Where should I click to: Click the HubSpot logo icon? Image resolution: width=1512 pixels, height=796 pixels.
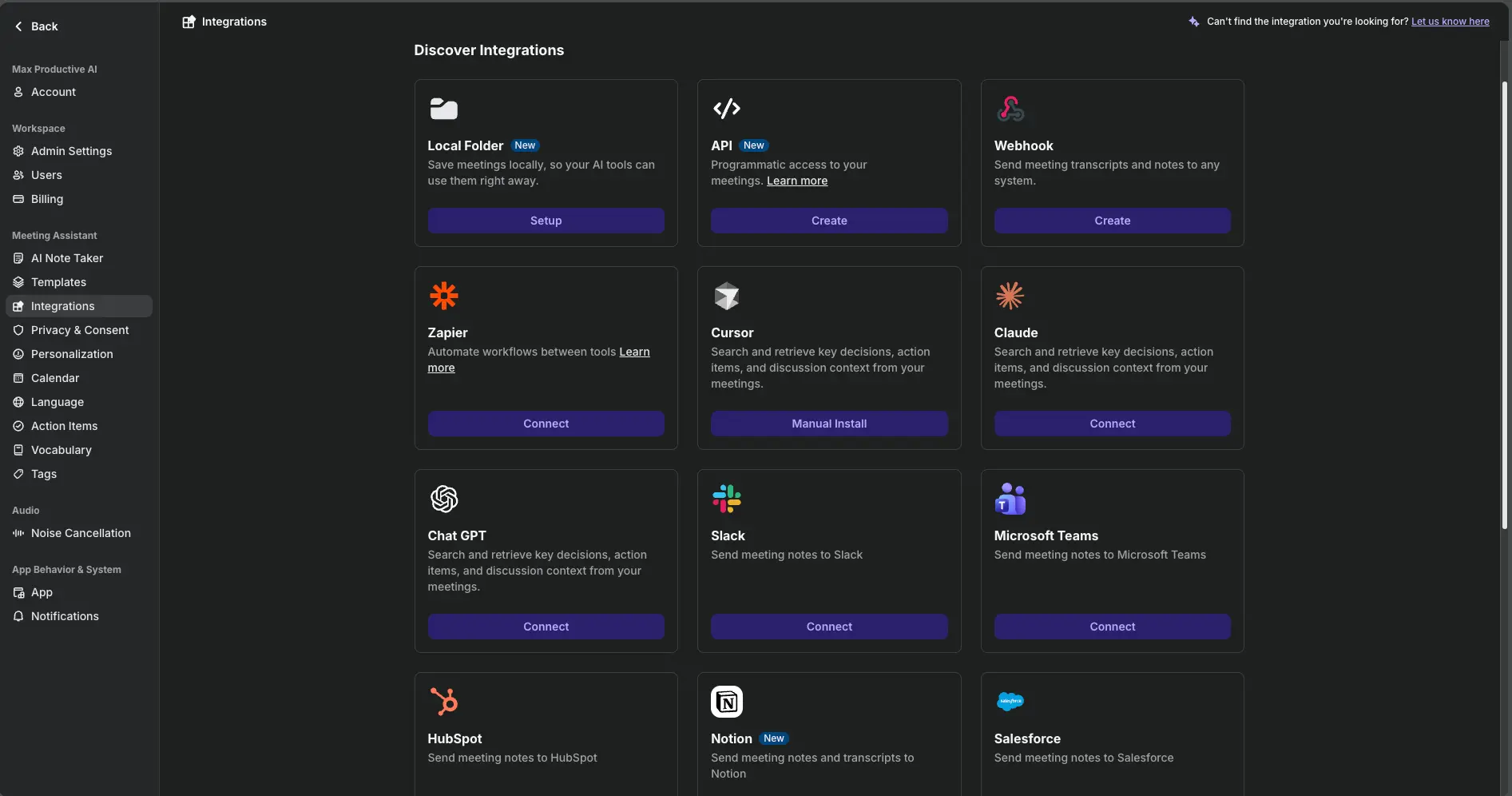pyautogui.click(x=444, y=702)
